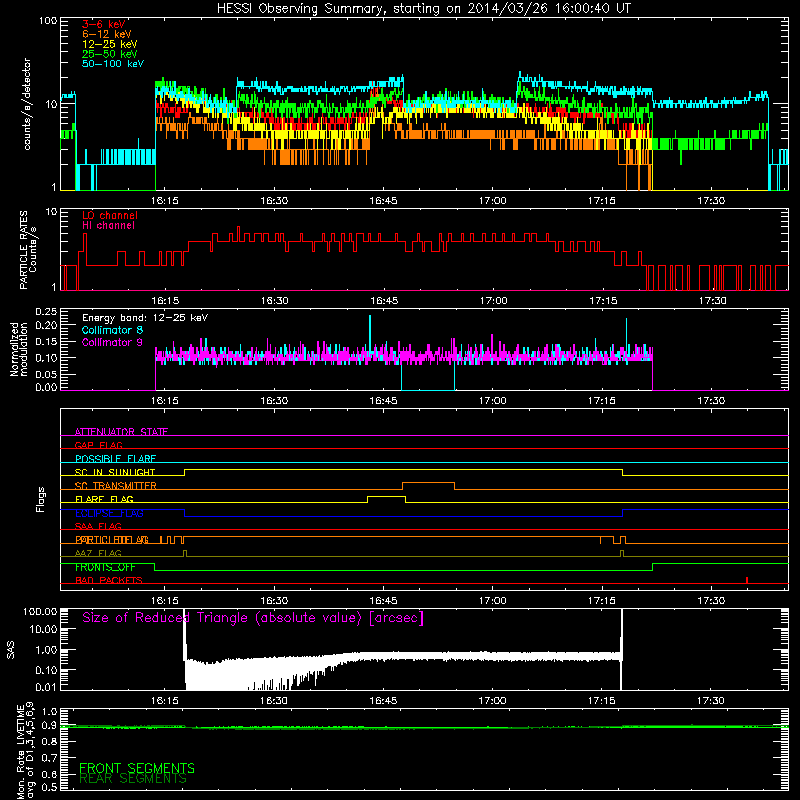Click the red tick on the BAD PACKETS line

coord(747,580)
